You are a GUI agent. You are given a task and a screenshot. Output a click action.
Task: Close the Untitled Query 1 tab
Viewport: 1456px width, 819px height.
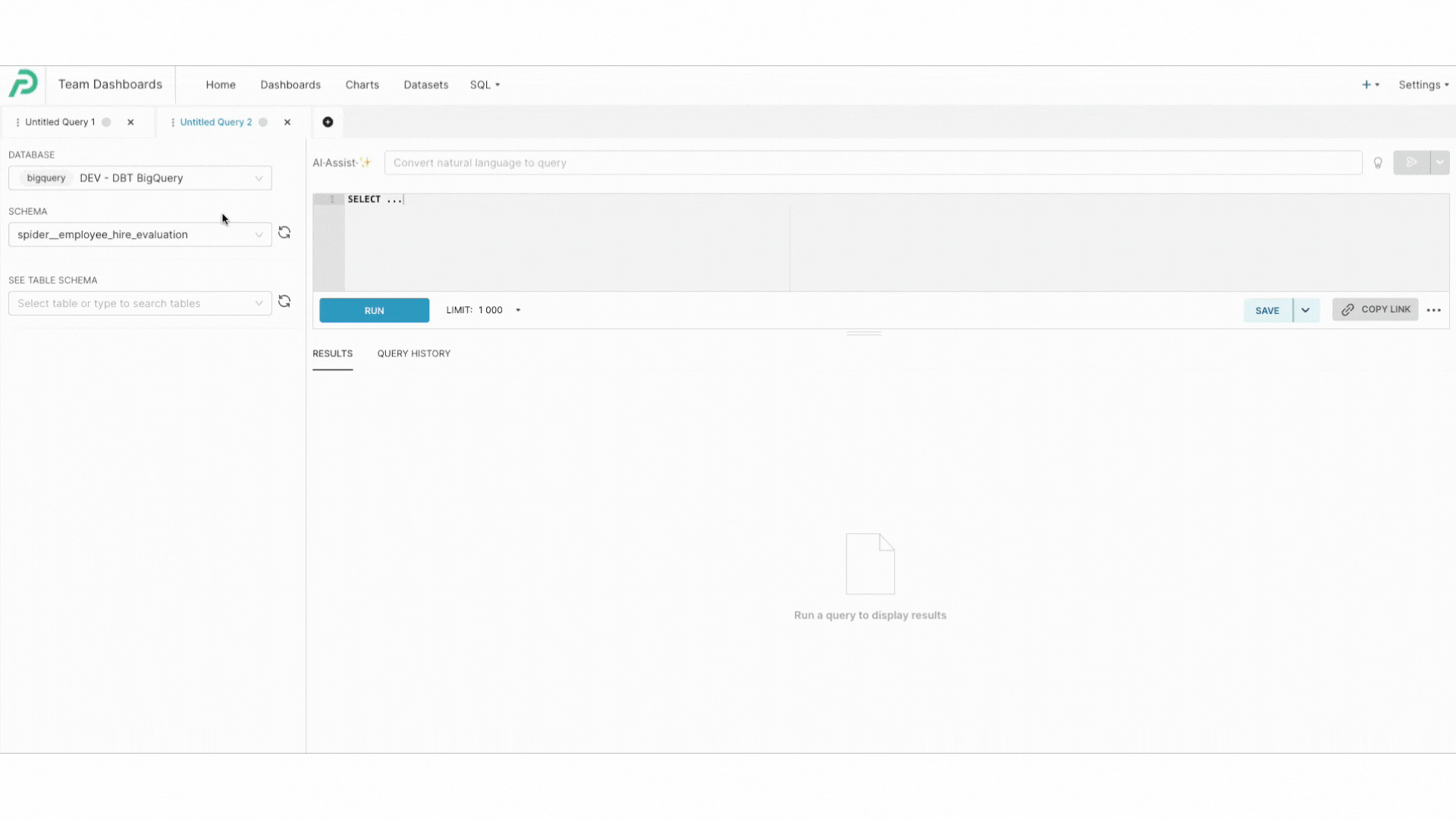click(x=130, y=122)
